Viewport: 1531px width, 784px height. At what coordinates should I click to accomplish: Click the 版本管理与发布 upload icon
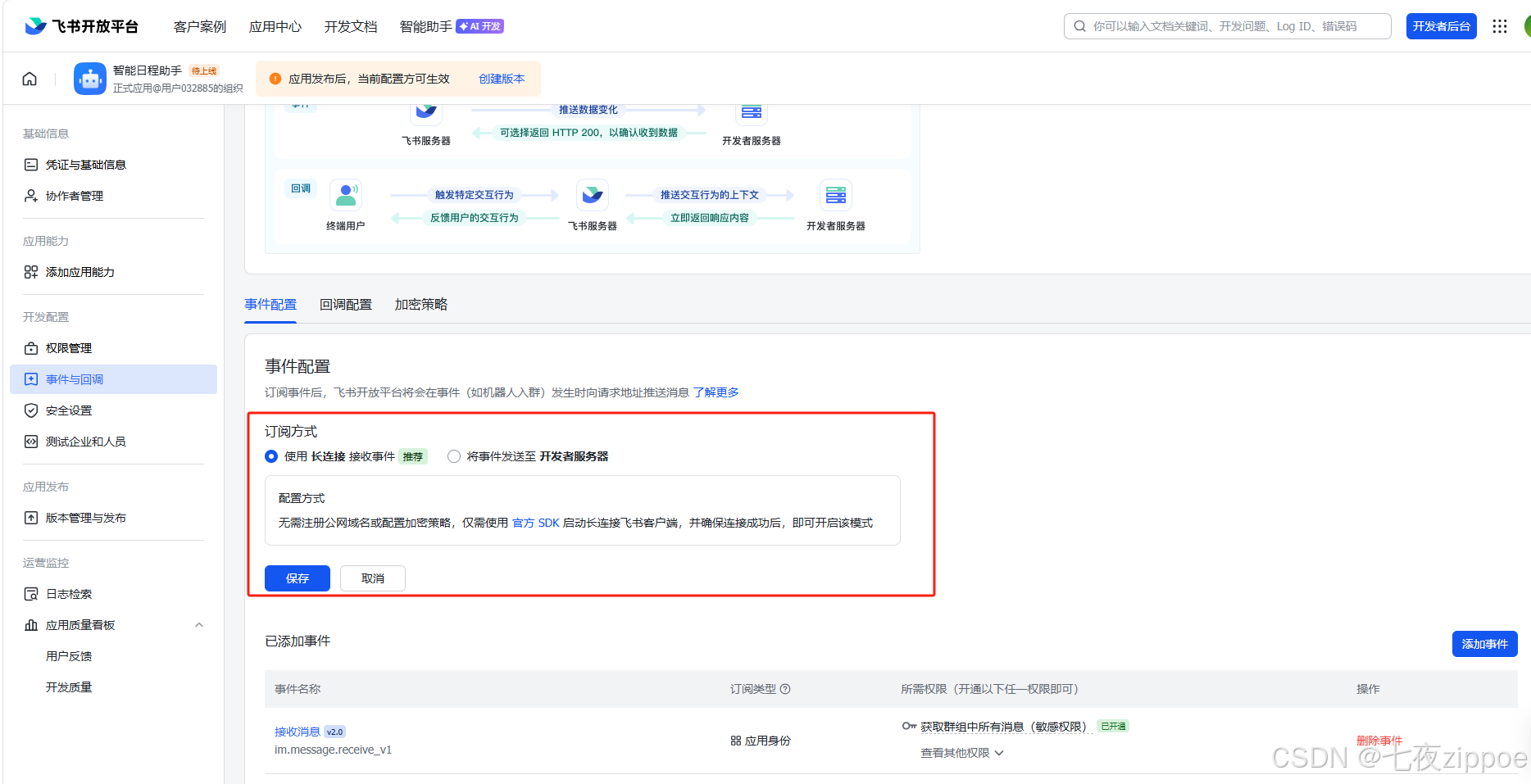point(31,518)
